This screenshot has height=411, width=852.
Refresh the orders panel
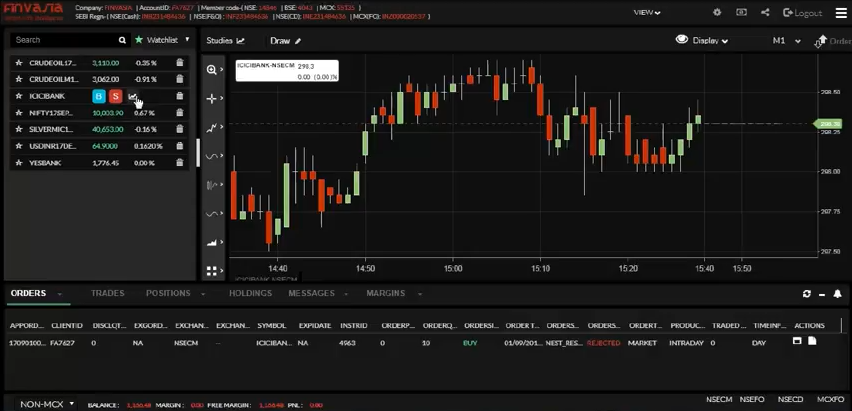[x=807, y=294]
